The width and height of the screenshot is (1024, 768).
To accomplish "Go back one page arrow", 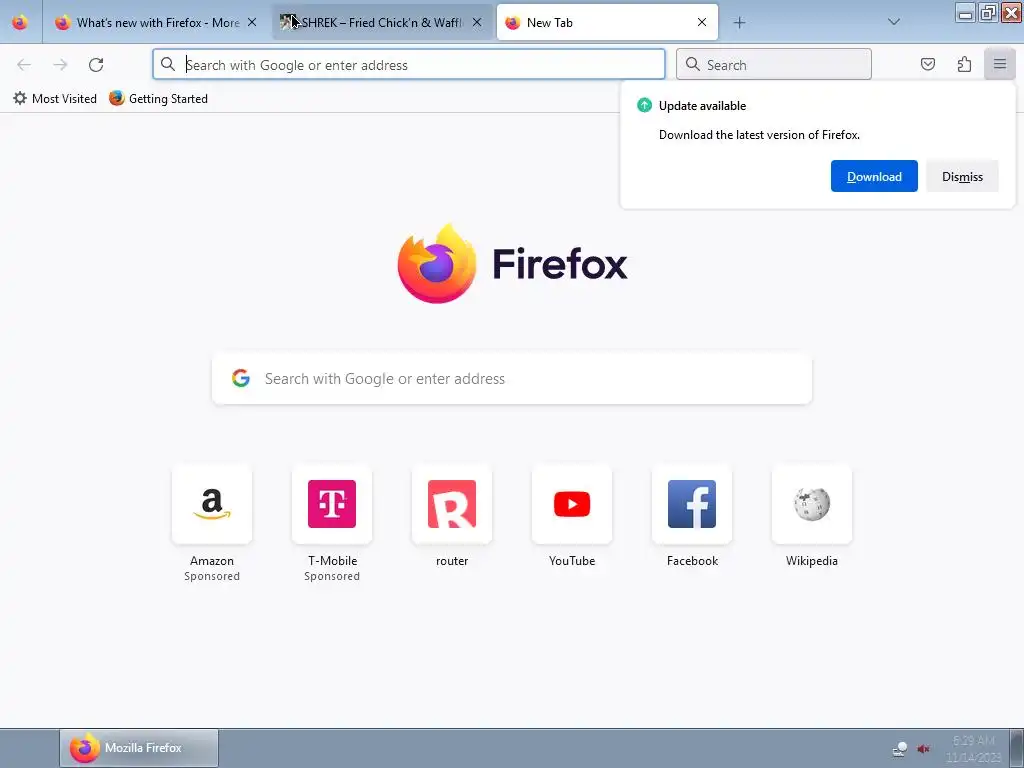I will (x=24, y=65).
